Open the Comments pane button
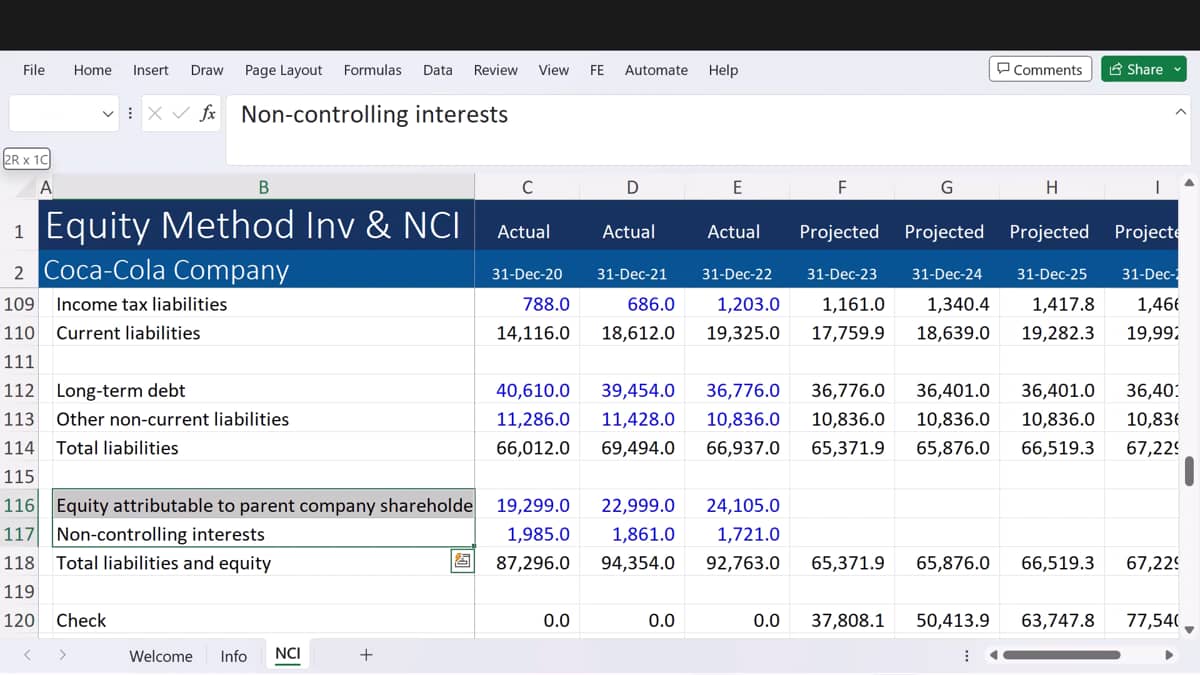This screenshot has height=675, width=1200. tap(1040, 69)
